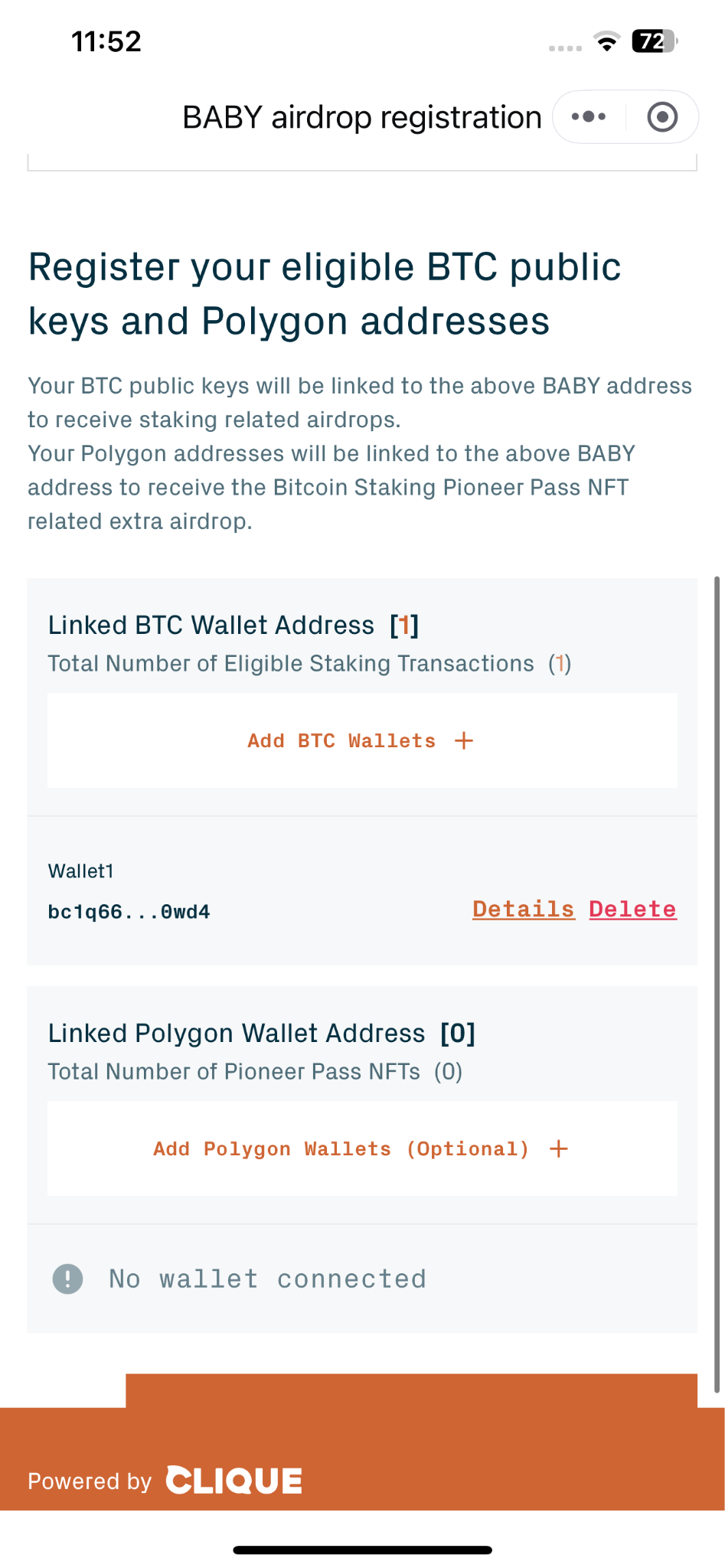Tap the Wi-Fi status icon
The height and width of the screenshot is (1568, 725).
tap(606, 41)
